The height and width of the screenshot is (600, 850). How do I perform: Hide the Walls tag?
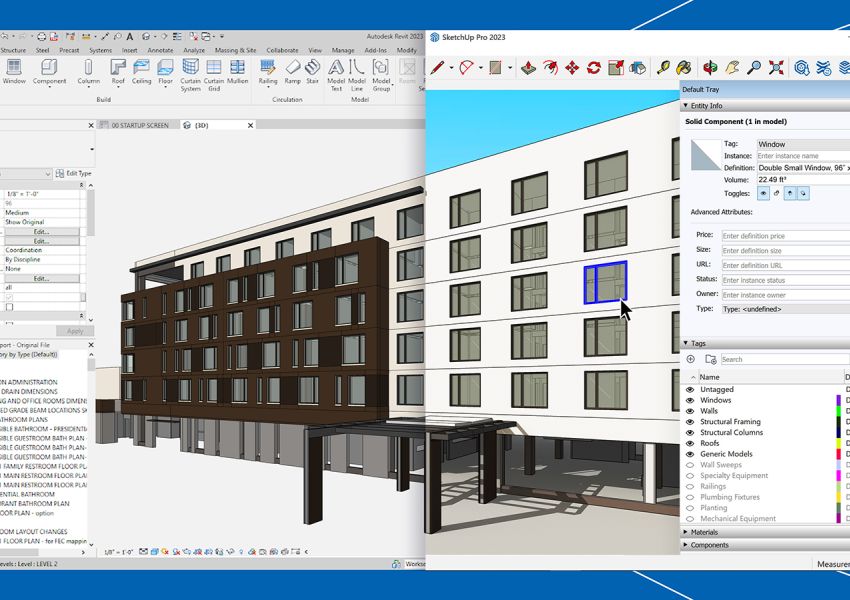click(690, 411)
